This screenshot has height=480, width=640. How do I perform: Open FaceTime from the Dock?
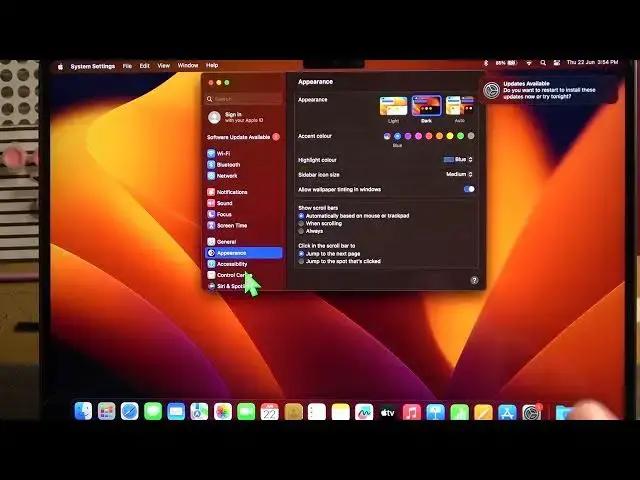point(246,411)
